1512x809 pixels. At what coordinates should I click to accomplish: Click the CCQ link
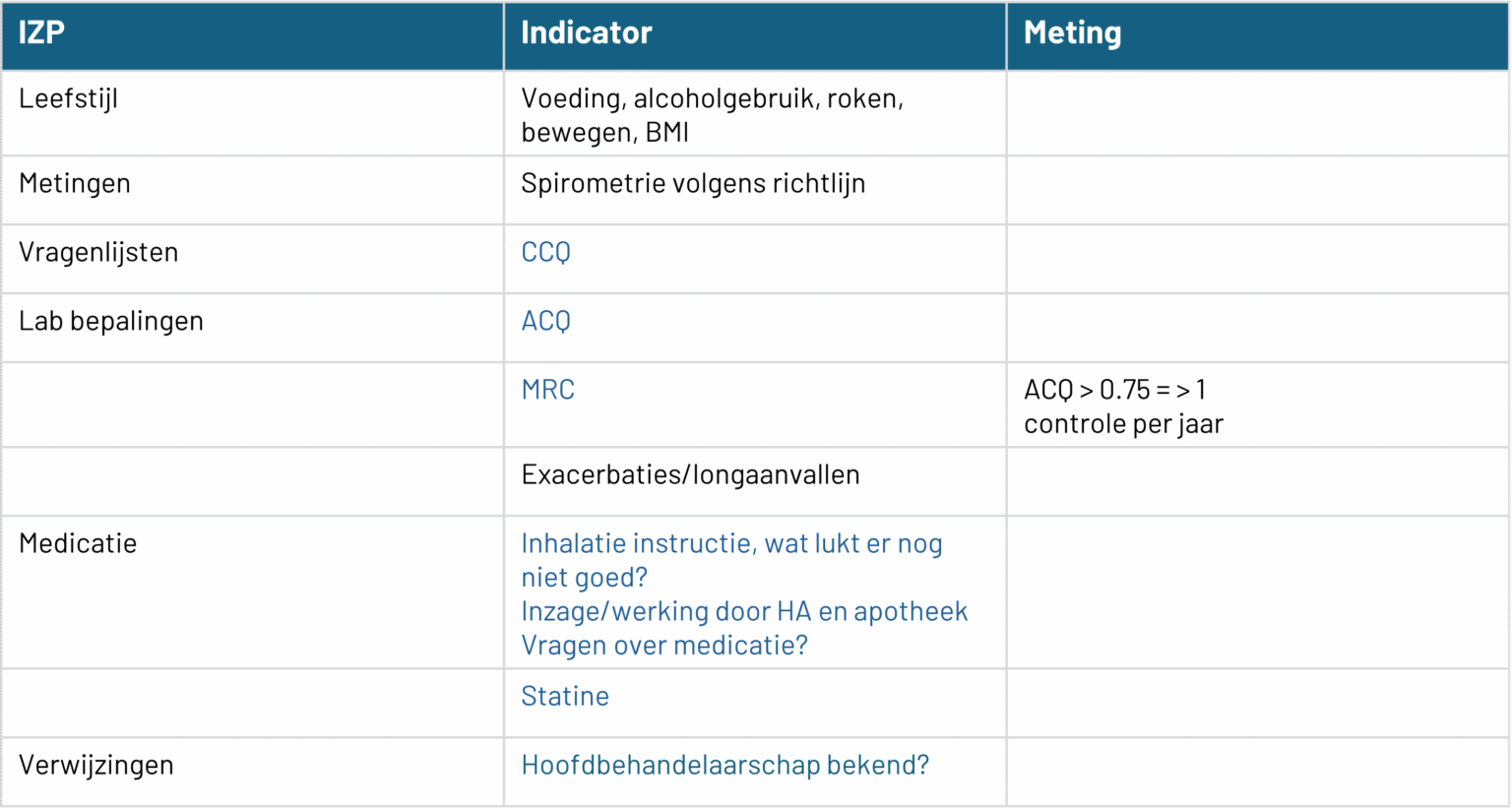545,253
